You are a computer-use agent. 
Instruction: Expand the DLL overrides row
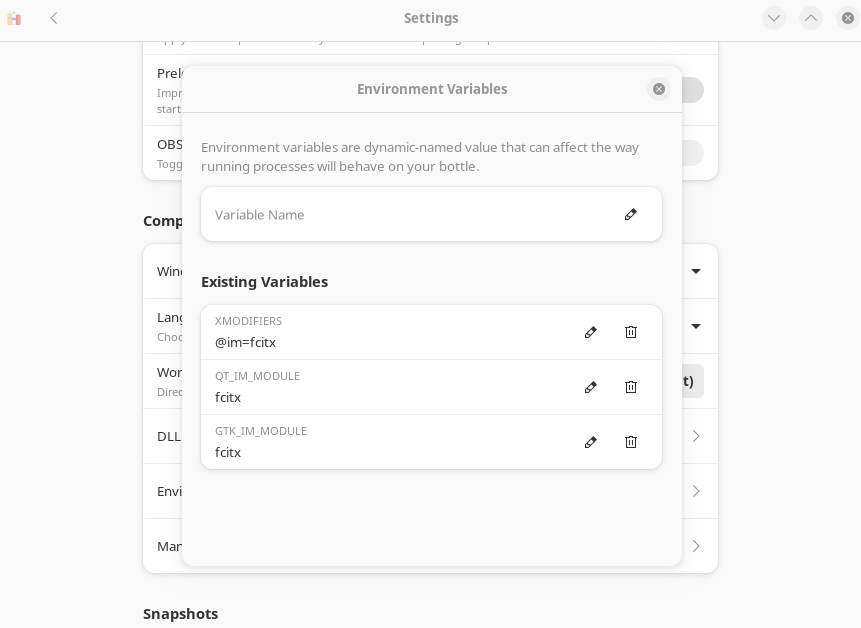[x=696, y=436]
